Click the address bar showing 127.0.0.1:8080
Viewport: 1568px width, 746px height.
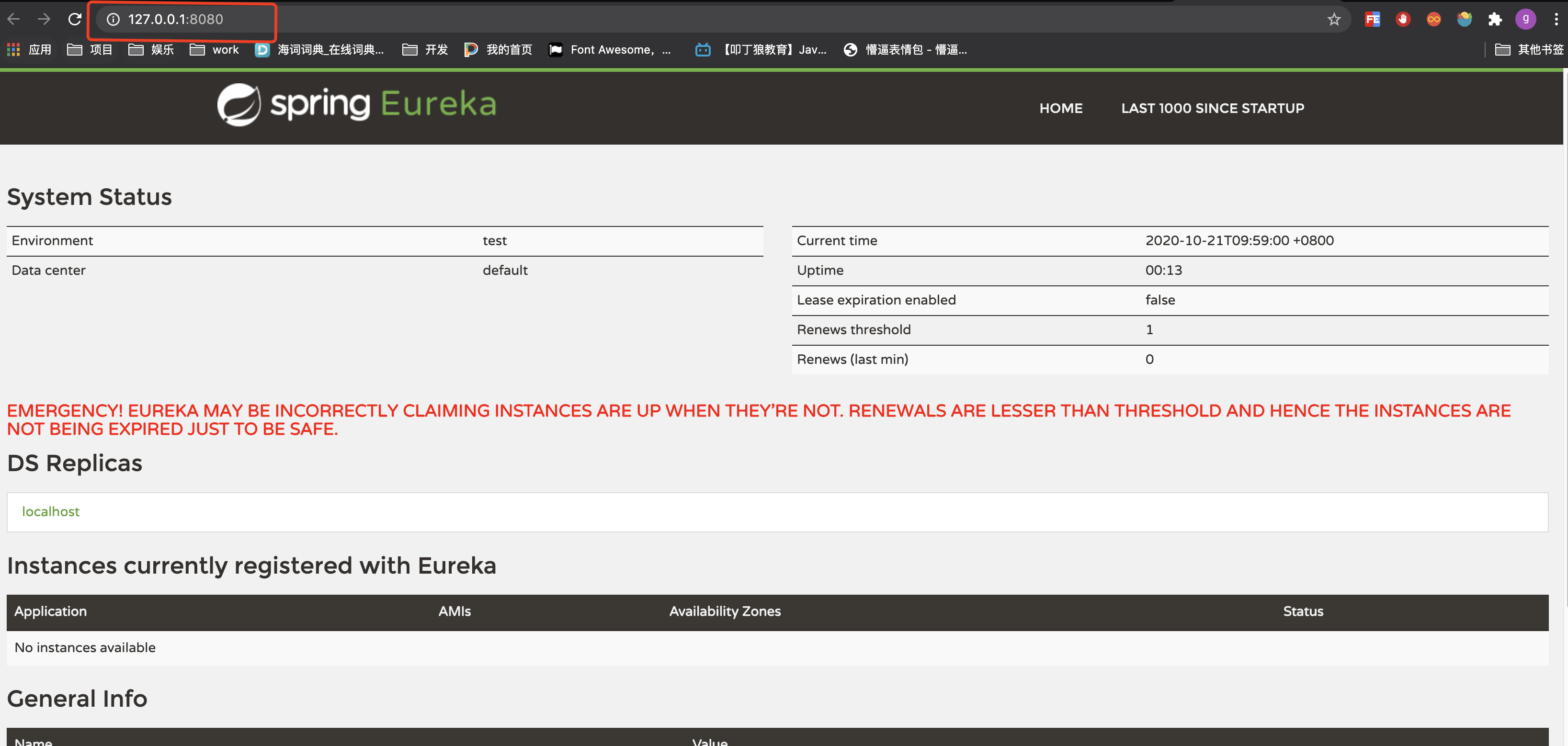click(175, 19)
